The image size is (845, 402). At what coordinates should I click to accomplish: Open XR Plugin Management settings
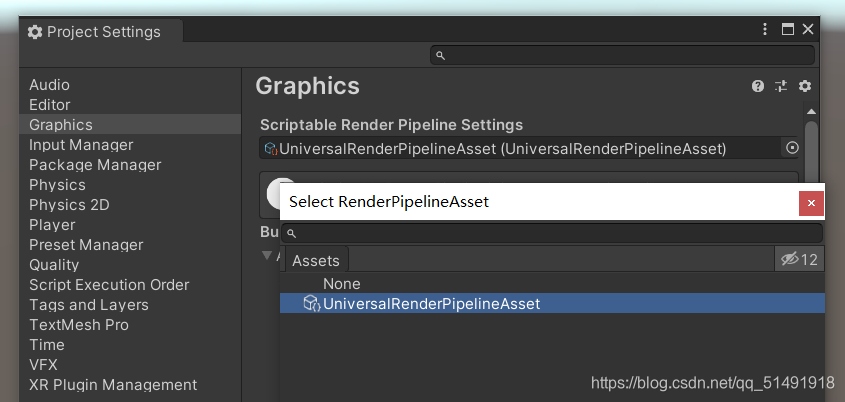(130, 385)
